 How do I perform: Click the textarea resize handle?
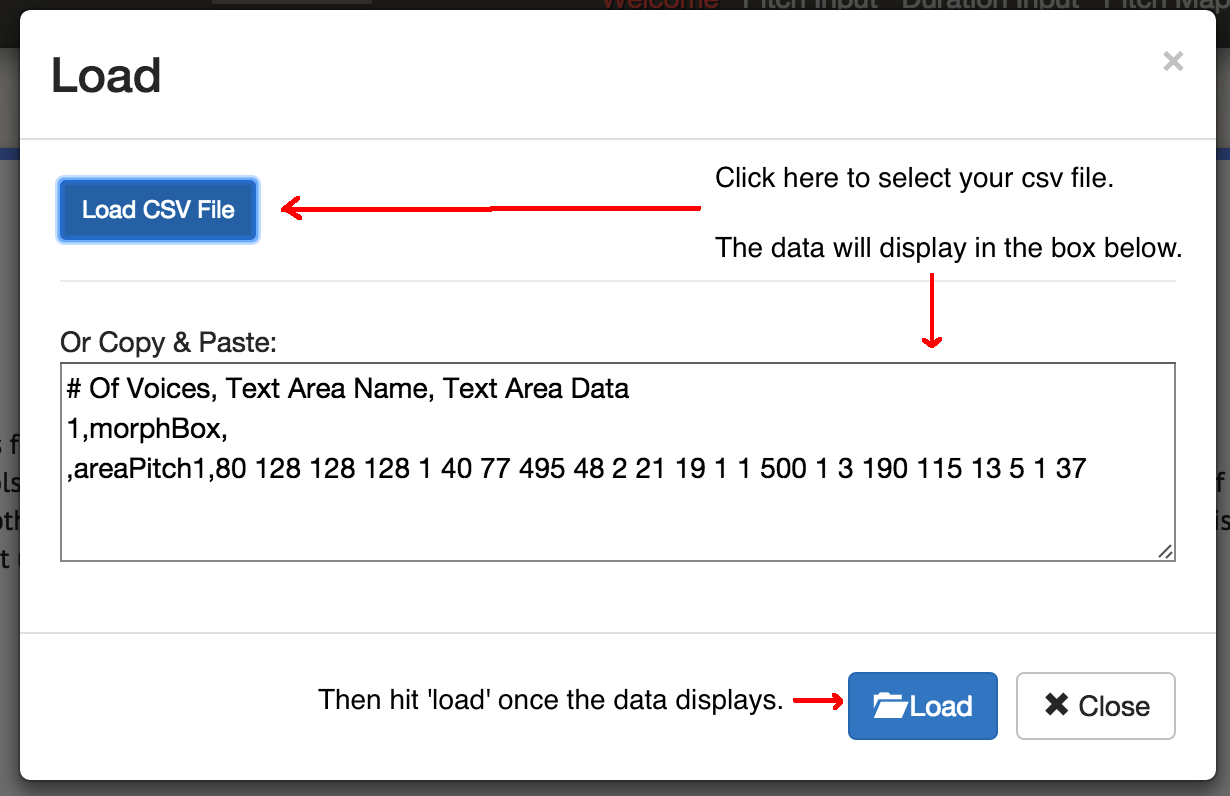[1163, 550]
